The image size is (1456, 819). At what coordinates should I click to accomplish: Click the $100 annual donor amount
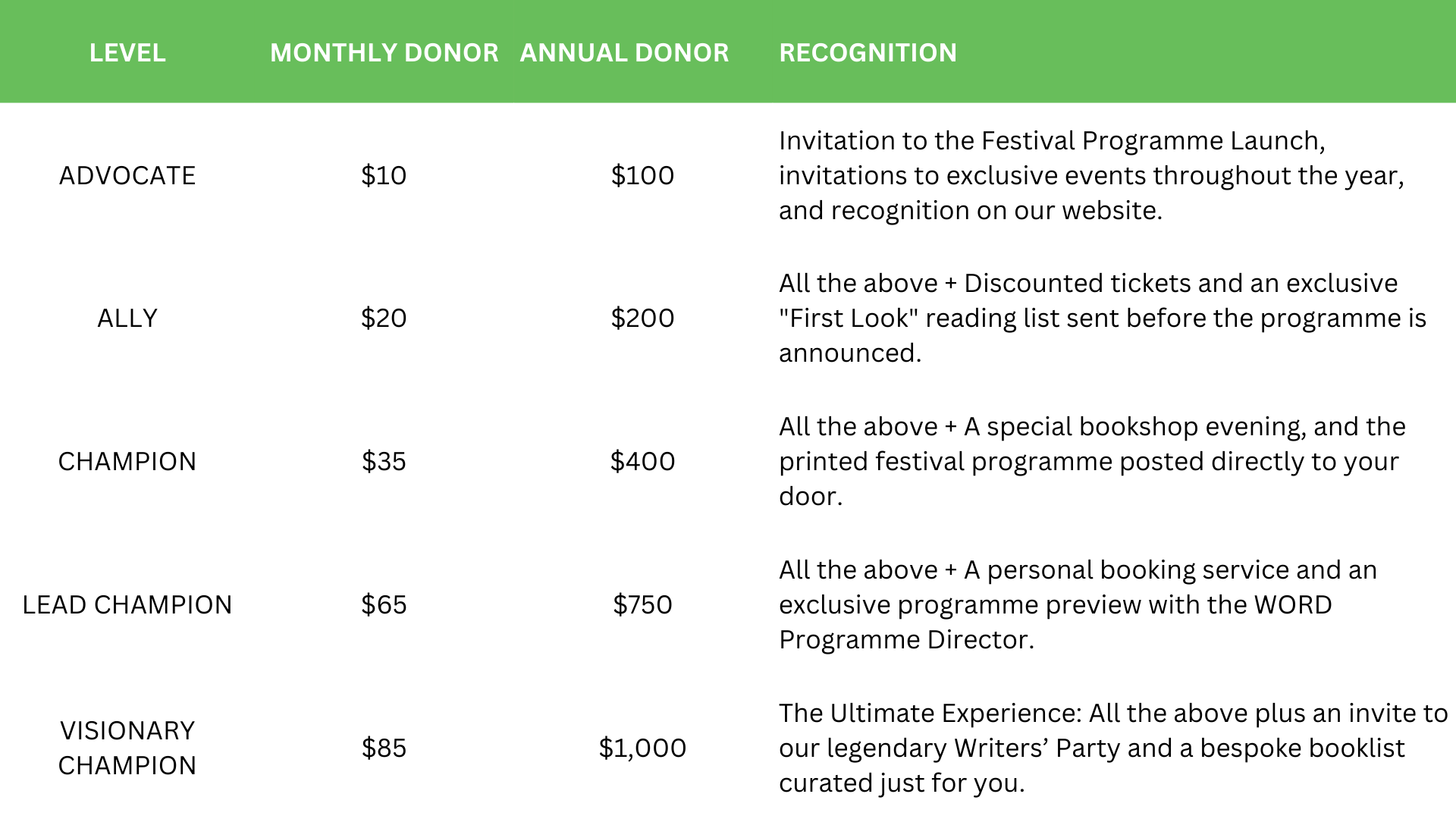tap(642, 176)
